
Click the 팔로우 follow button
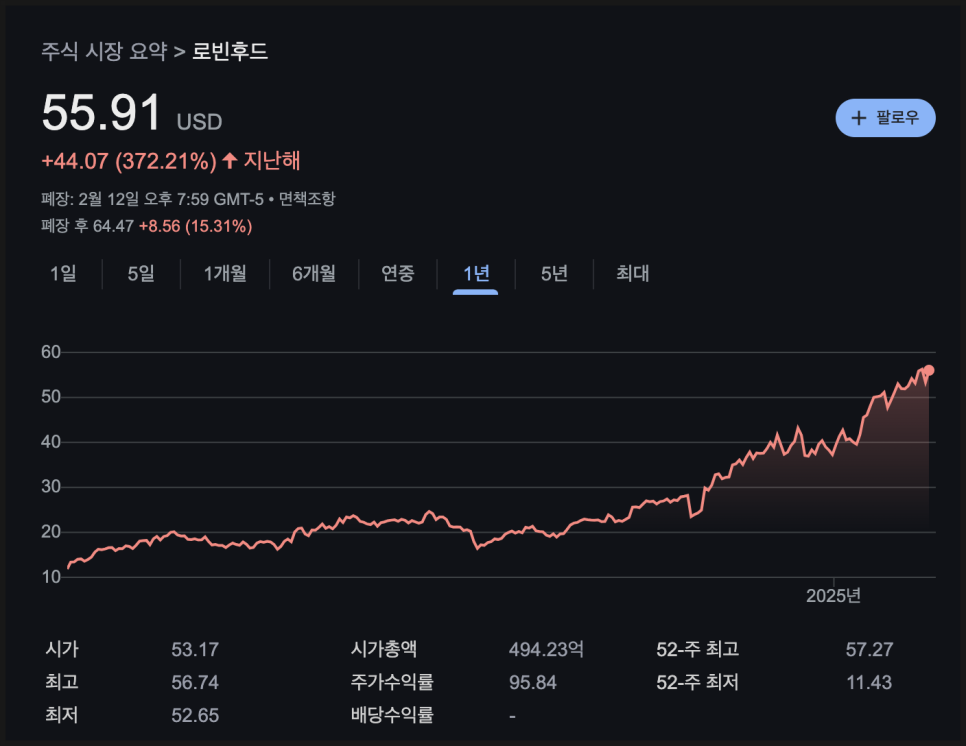point(885,118)
